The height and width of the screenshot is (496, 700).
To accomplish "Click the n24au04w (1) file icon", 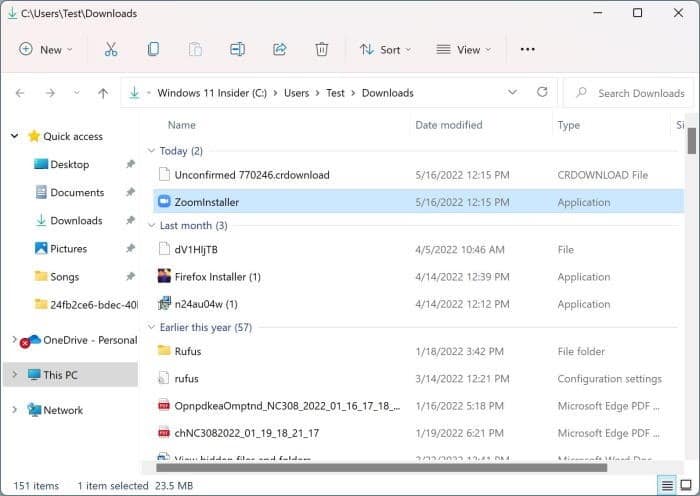I will tap(164, 304).
